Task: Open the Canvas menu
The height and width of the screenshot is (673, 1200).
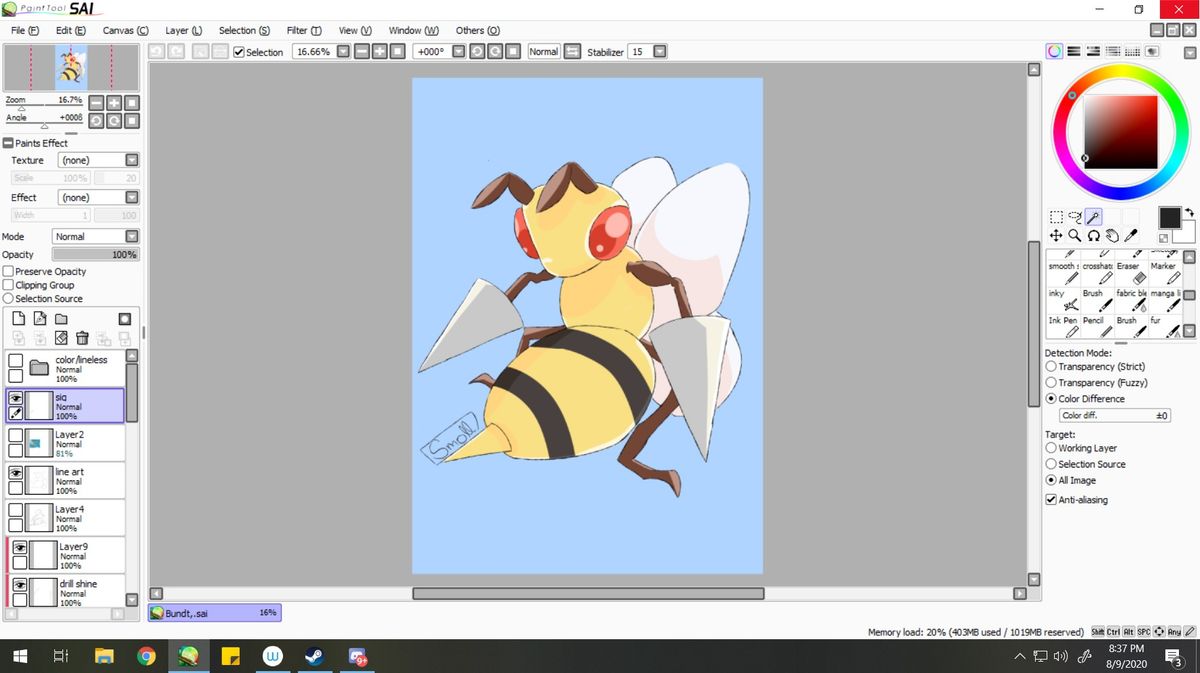Action: point(126,30)
